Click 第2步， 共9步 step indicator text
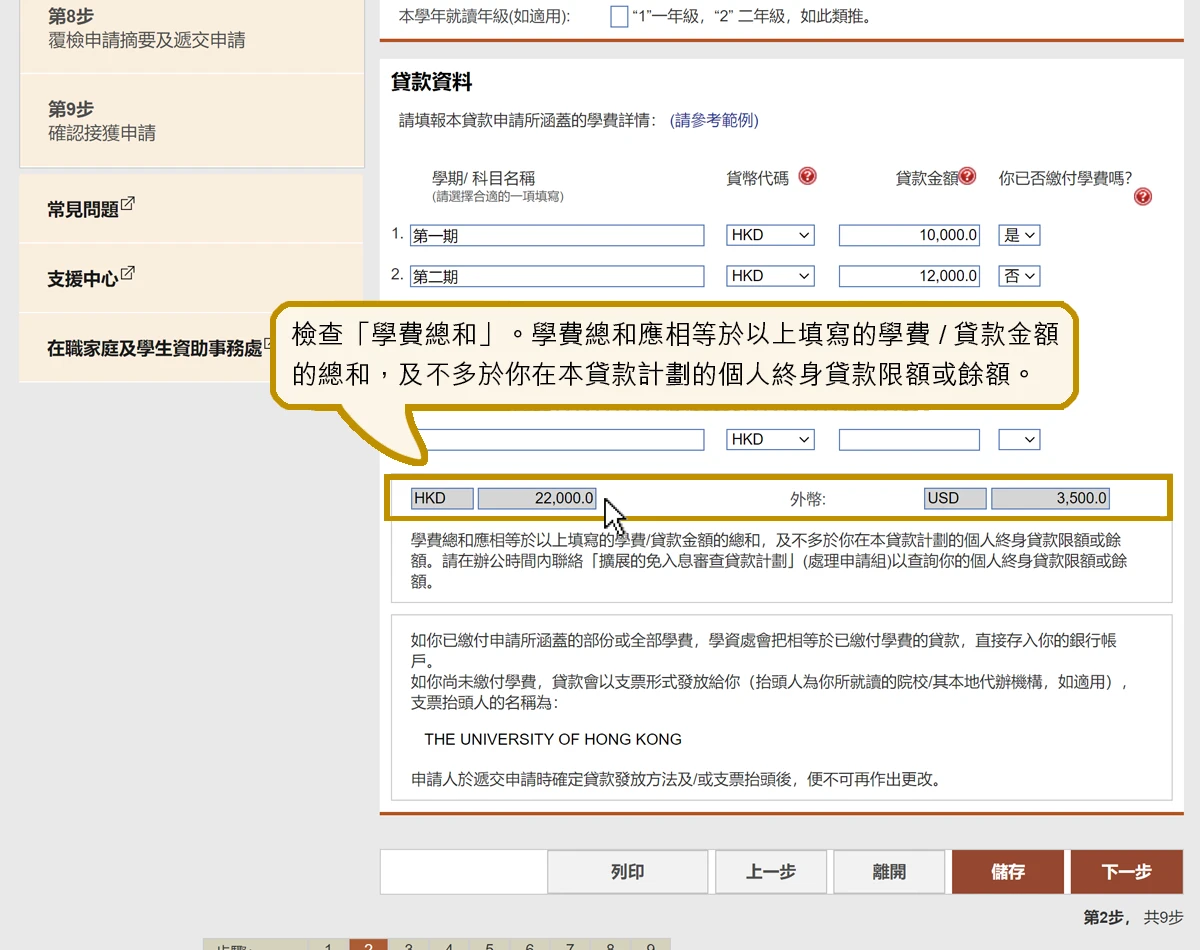Screen dimensions: 1200x950 coord(1133,917)
